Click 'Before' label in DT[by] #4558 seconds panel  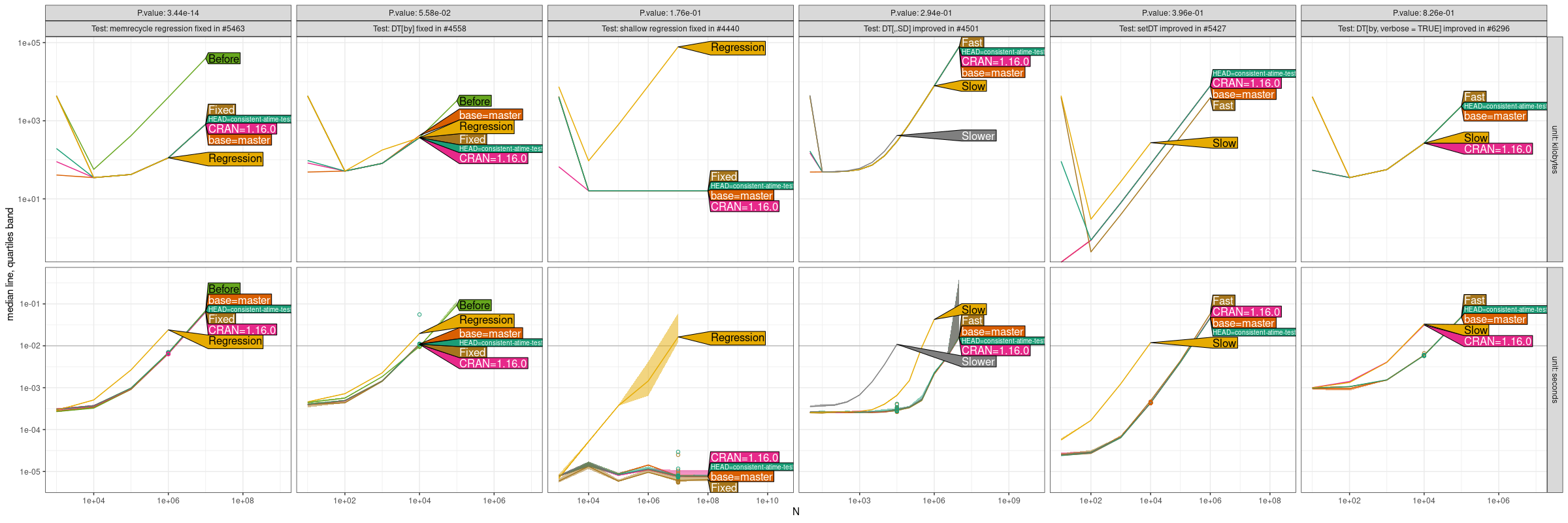(x=475, y=305)
